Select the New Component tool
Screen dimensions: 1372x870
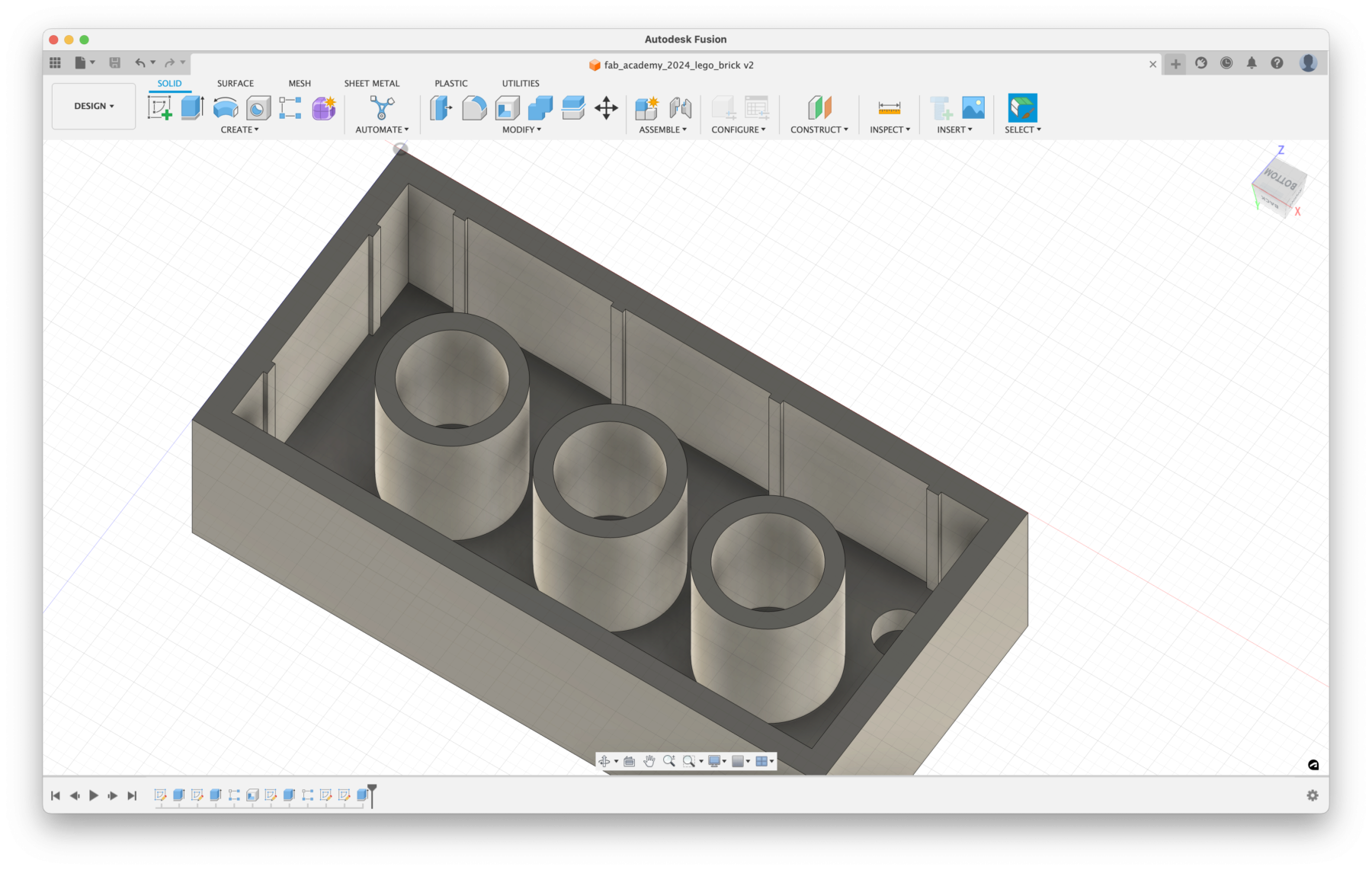[647, 108]
